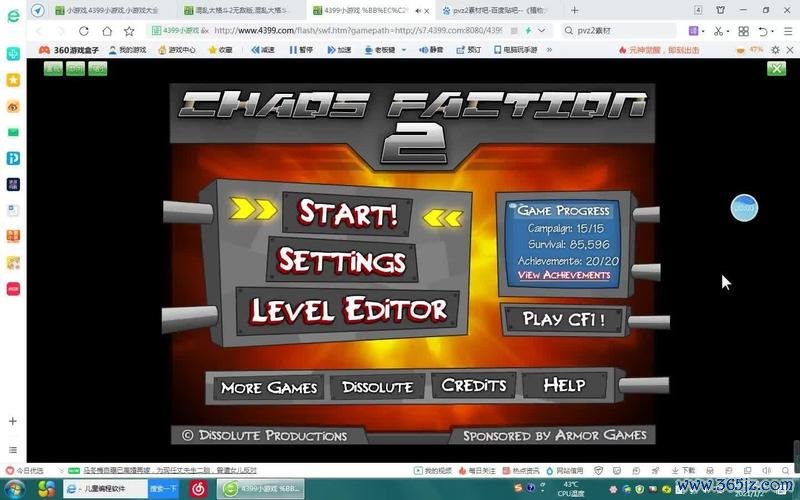
Task: Toggle 静音 mute in game toolbar
Action: (x=431, y=50)
